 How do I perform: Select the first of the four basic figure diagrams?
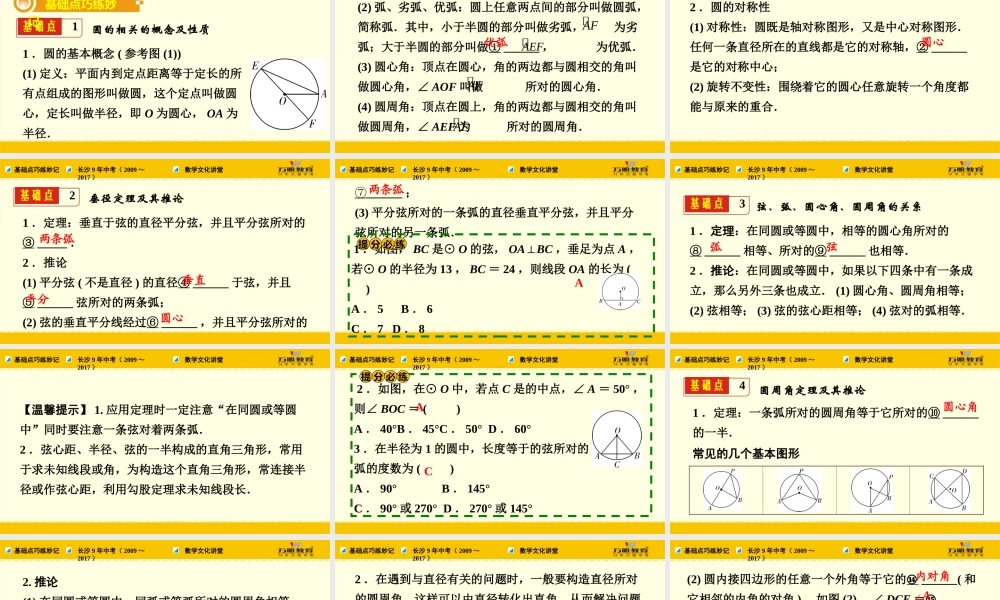click(x=723, y=489)
